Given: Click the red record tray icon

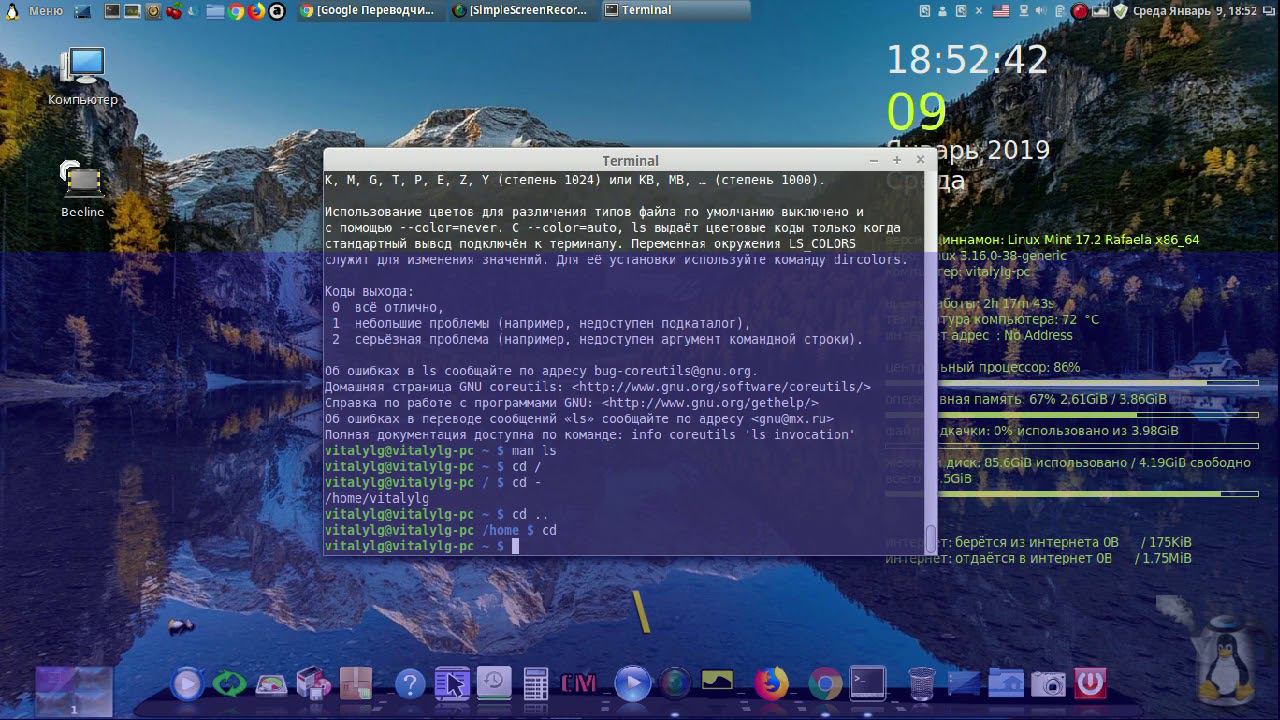Looking at the screenshot, I should (1080, 12).
